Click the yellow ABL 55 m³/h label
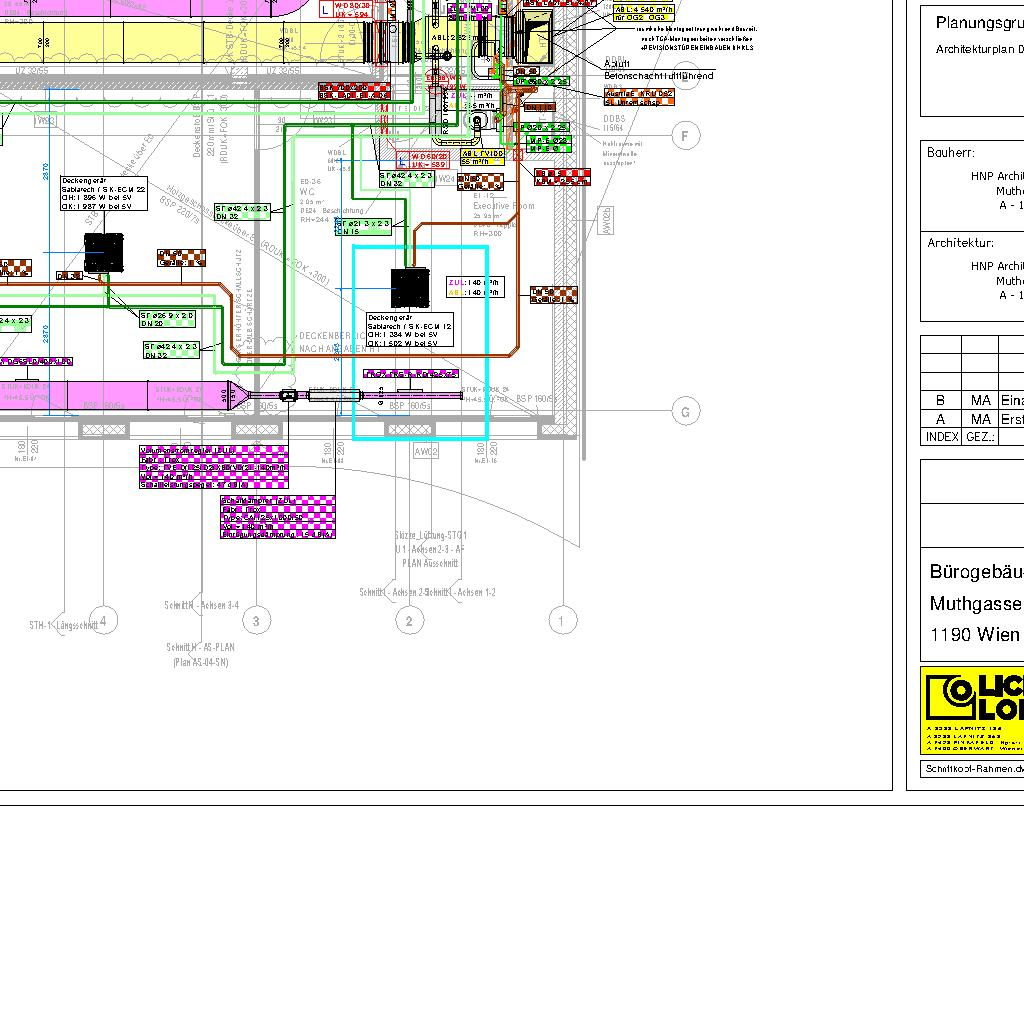The image size is (1024, 1024). click(483, 157)
